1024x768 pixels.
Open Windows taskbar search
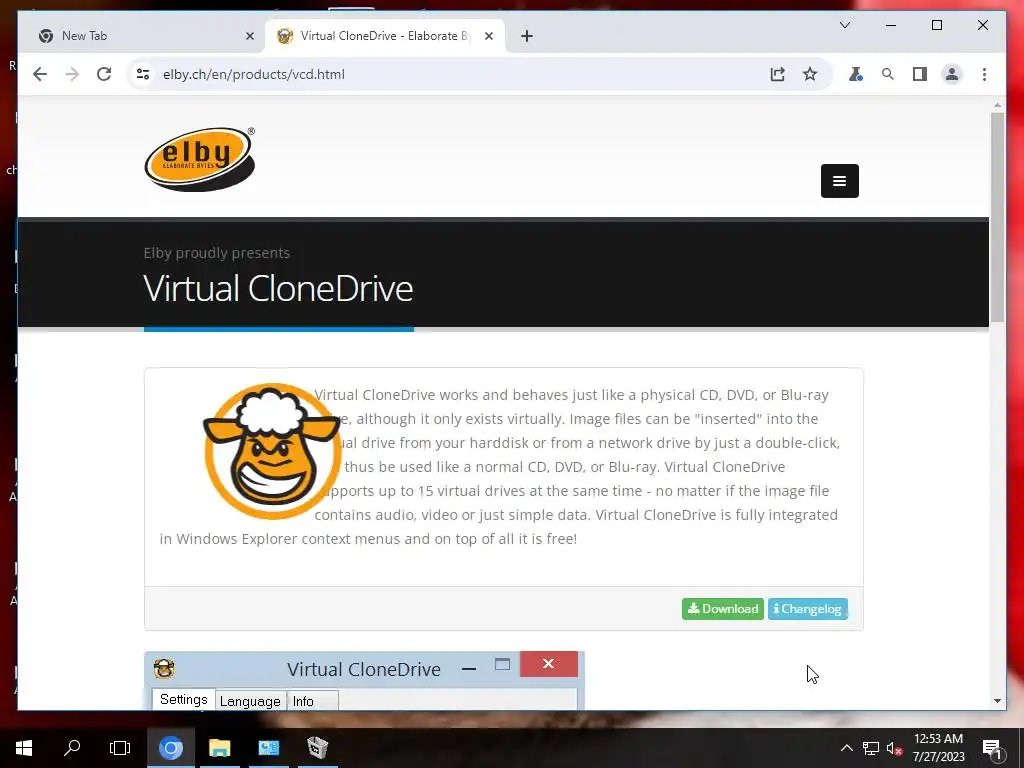tap(72, 748)
